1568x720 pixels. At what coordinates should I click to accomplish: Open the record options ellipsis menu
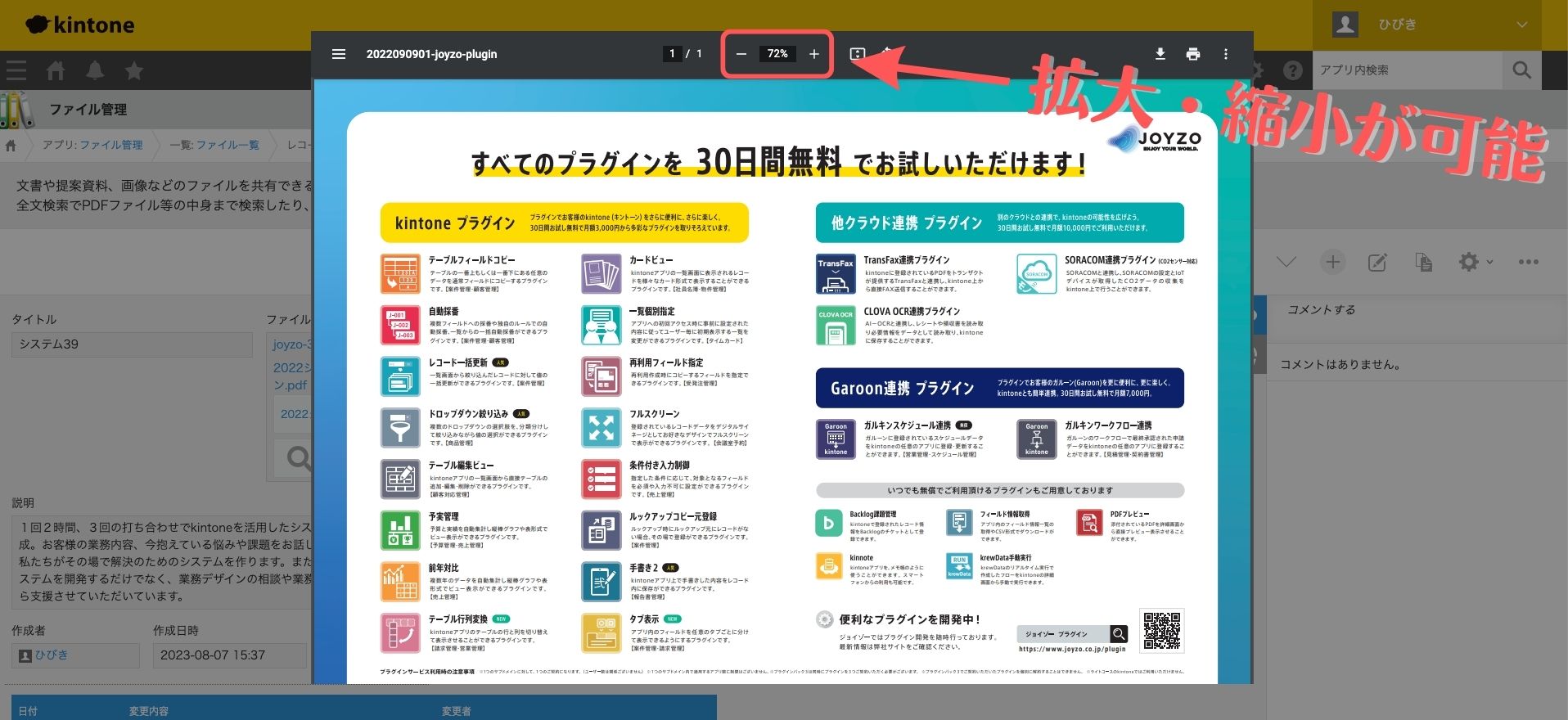point(1528,262)
